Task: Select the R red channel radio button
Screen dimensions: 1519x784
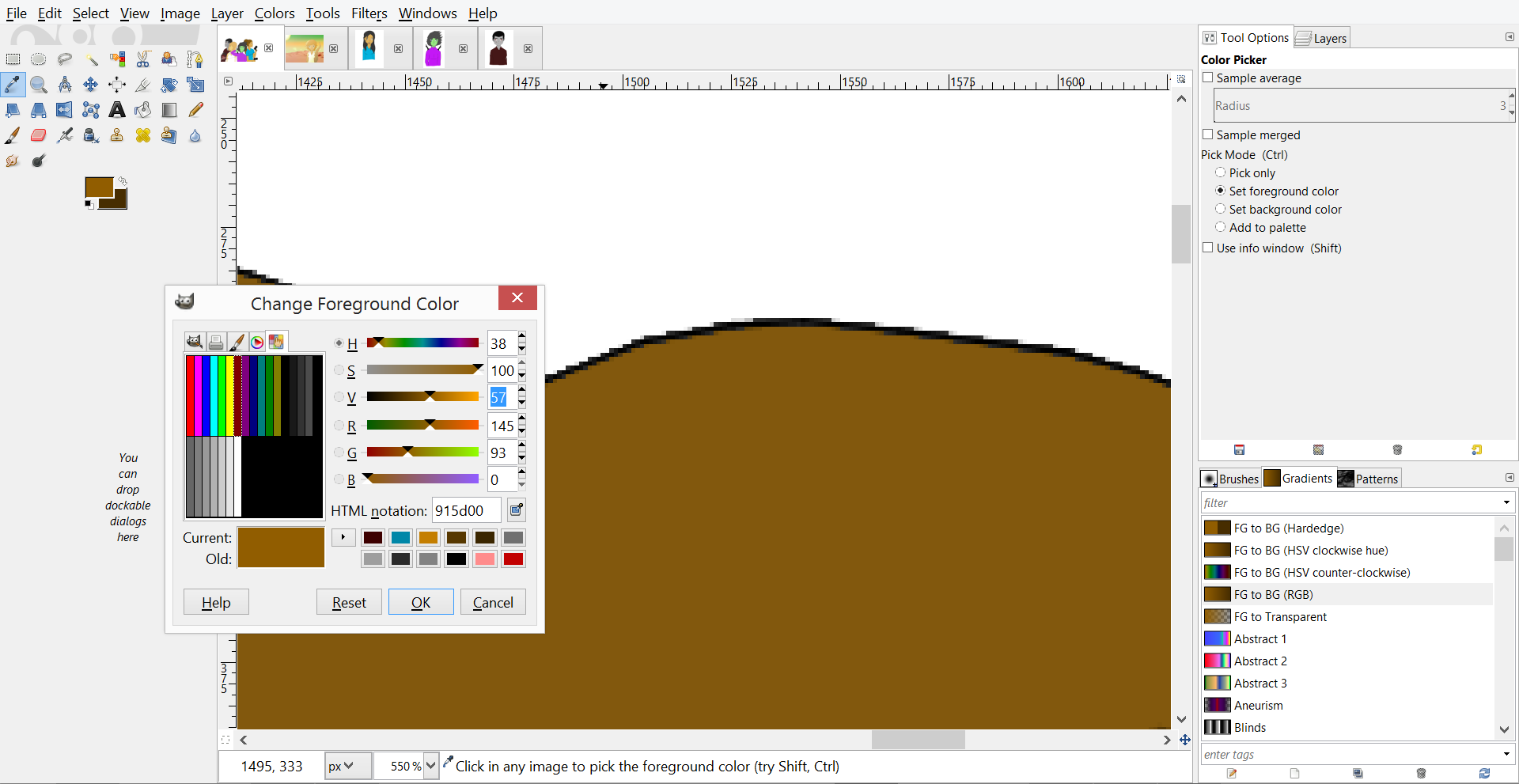Action: click(x=339, y=426)
